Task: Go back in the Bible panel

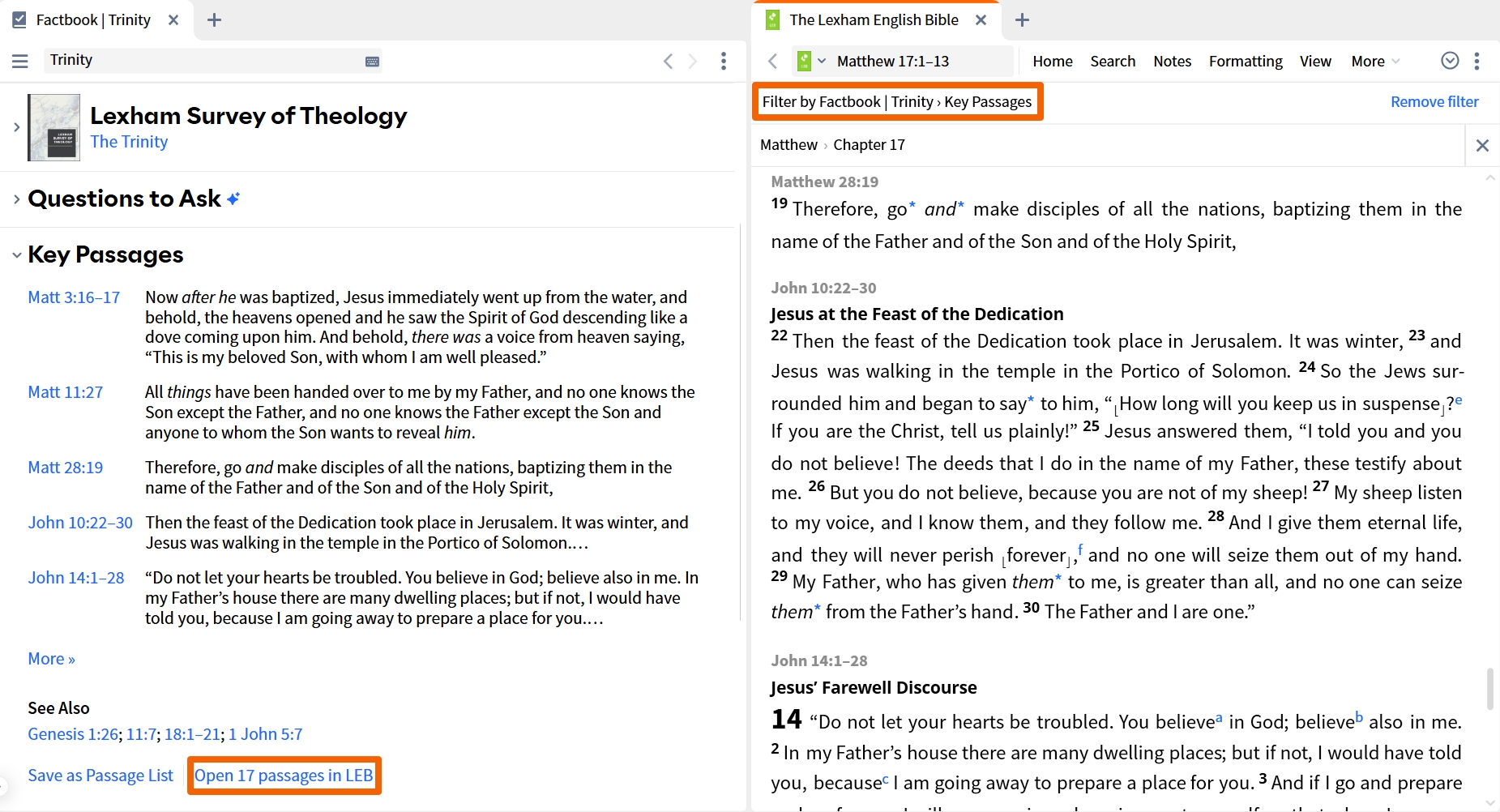Action: coord(773,61)
